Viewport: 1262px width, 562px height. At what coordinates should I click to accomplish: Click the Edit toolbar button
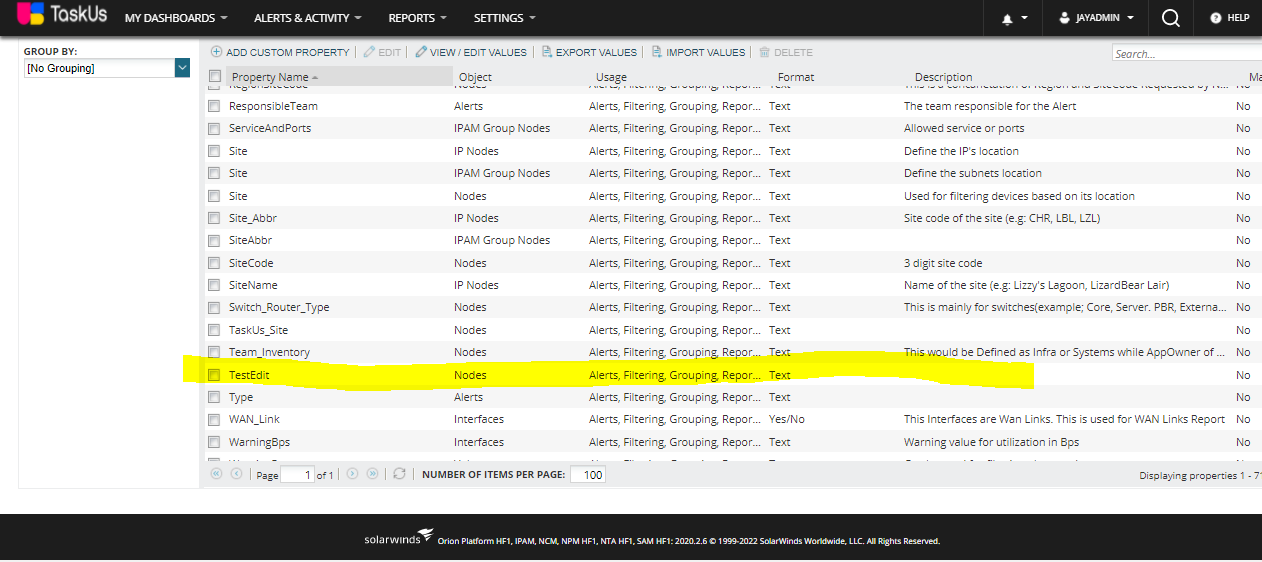tap(382, 52)
